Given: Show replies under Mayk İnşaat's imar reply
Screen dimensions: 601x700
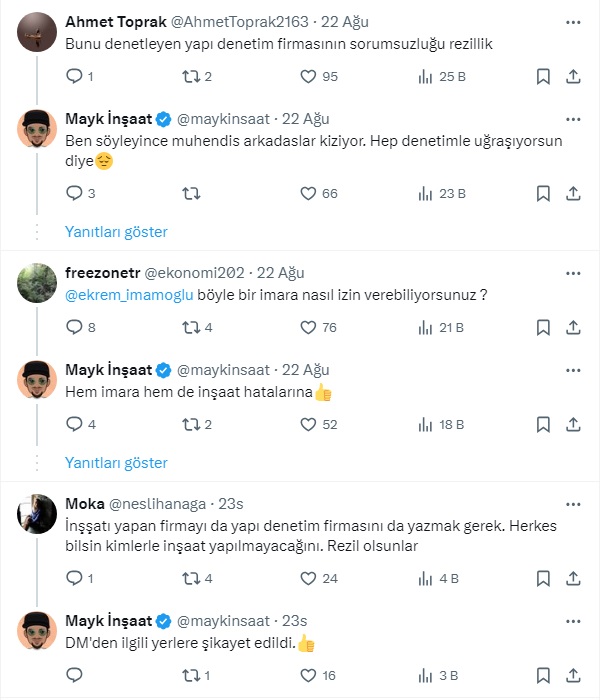Looking at the screenshot, I should point(116,463).
